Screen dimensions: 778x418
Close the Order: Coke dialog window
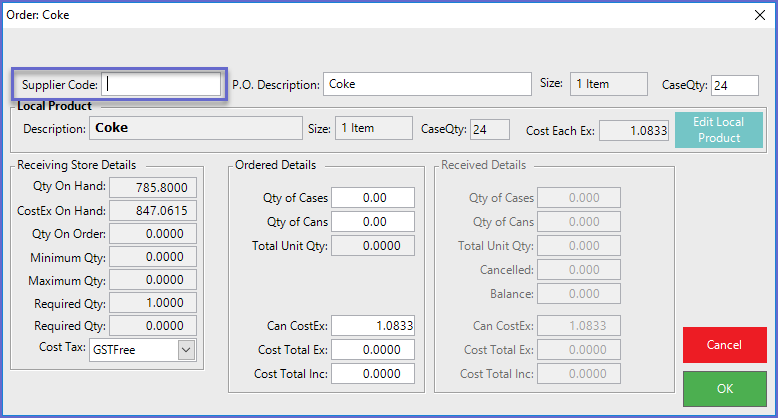755,15
